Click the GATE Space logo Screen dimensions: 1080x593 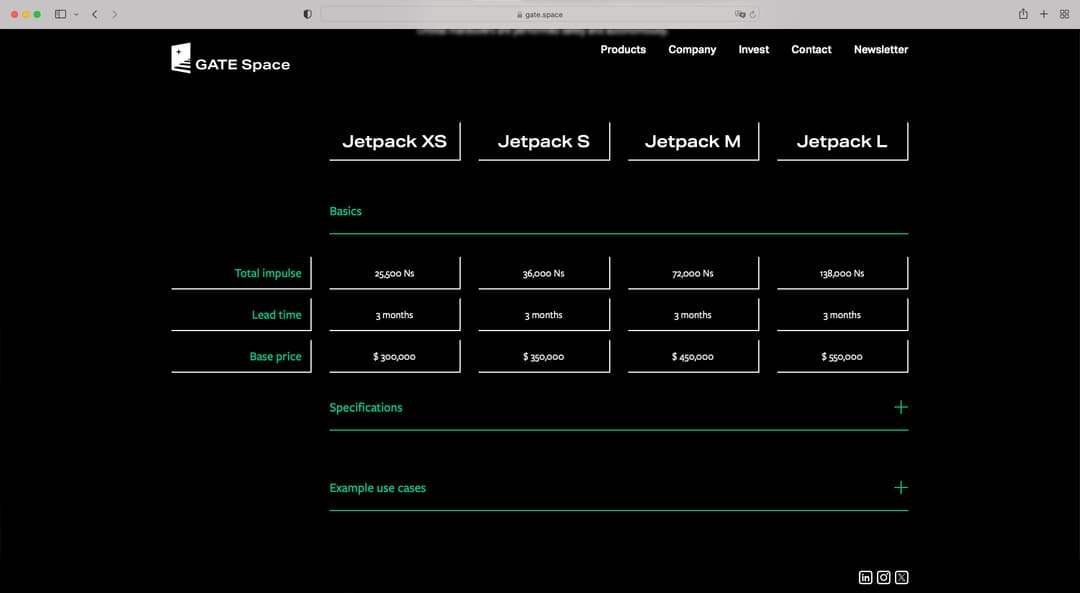coord(230,59)
